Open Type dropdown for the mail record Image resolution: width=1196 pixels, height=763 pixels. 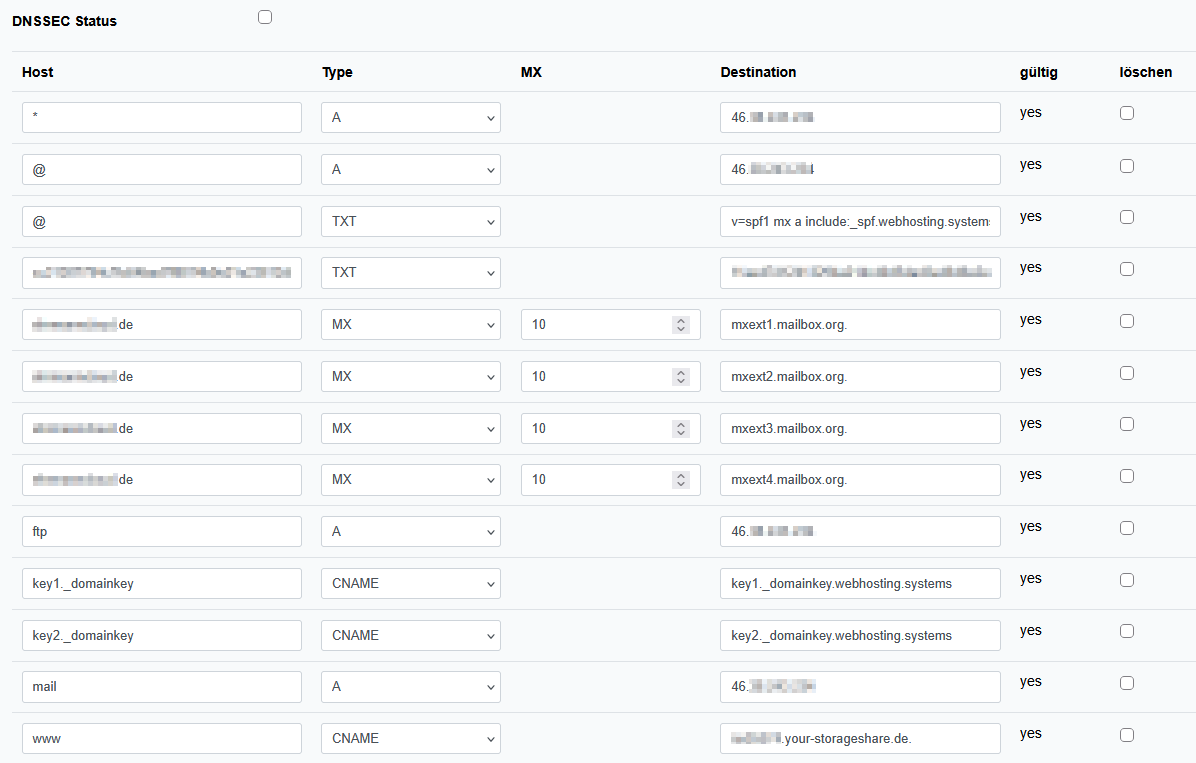point(410,687)
